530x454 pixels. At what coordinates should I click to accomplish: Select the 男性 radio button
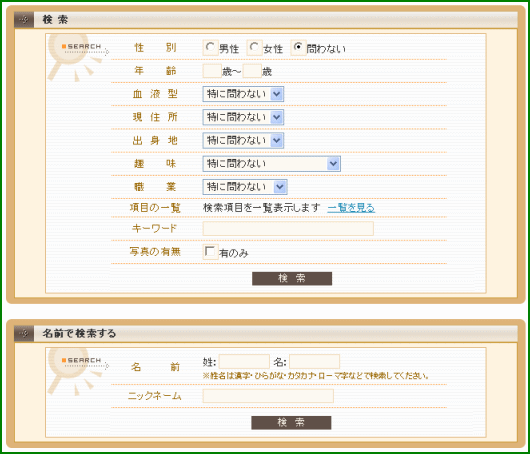[x=210, y=47]
